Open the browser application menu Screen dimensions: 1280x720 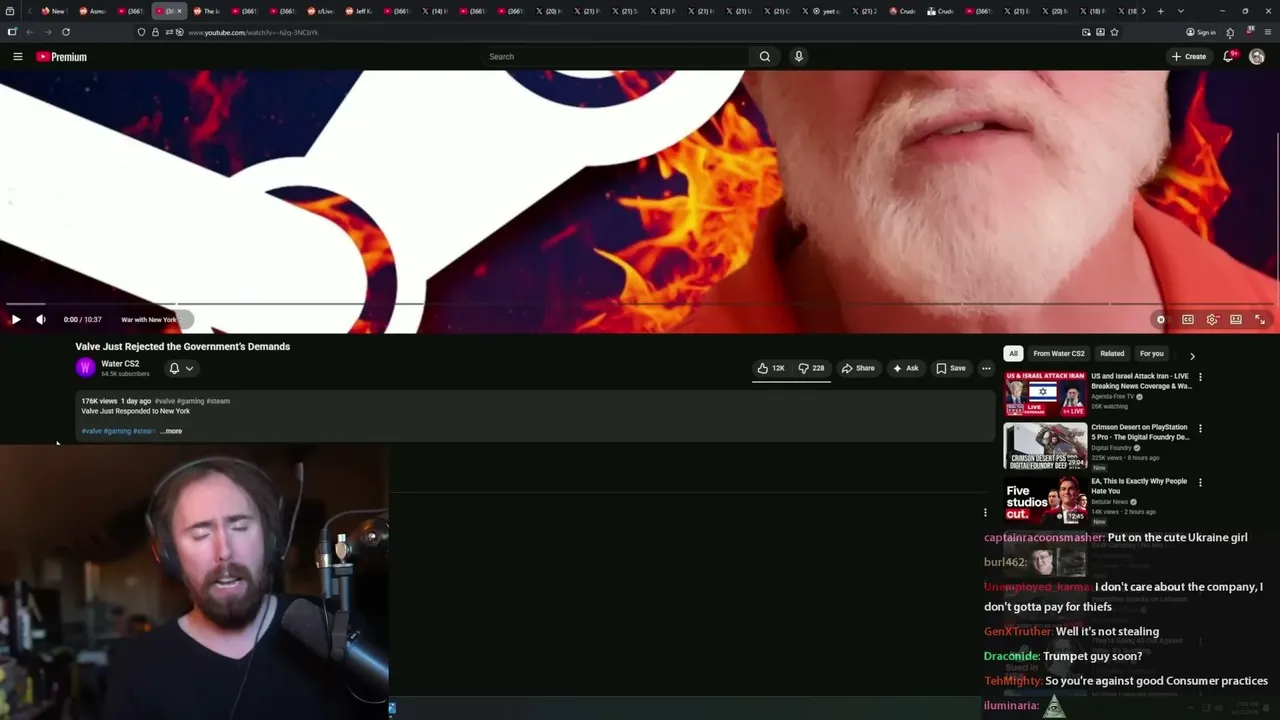[1266, 32]
